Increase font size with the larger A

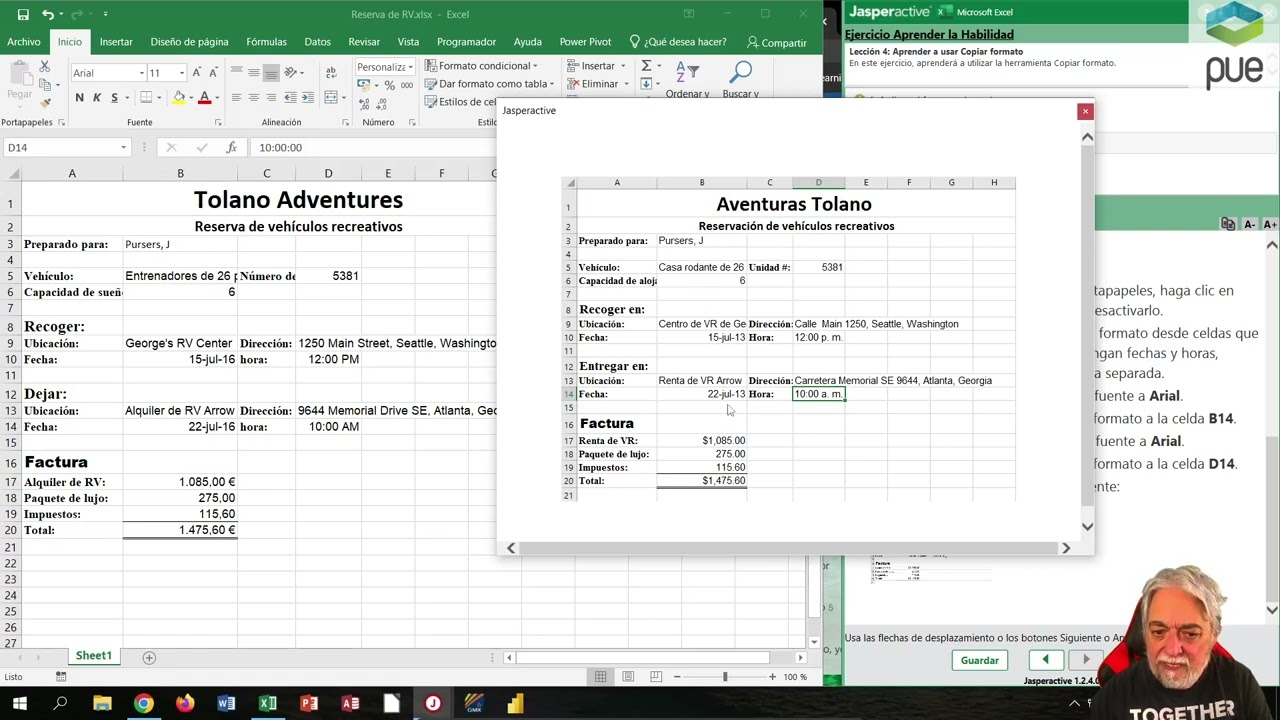pyautogui.click(x=197, y=72)
